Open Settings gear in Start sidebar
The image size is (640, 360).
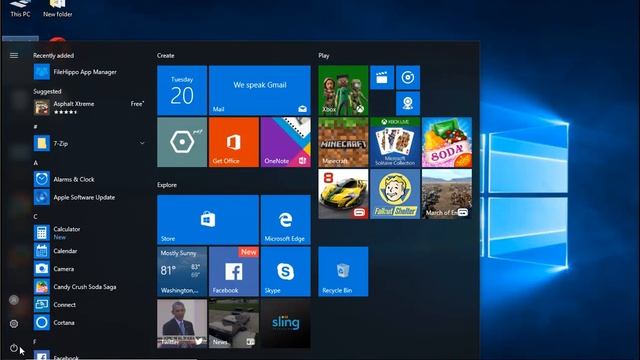coord(14,324)
